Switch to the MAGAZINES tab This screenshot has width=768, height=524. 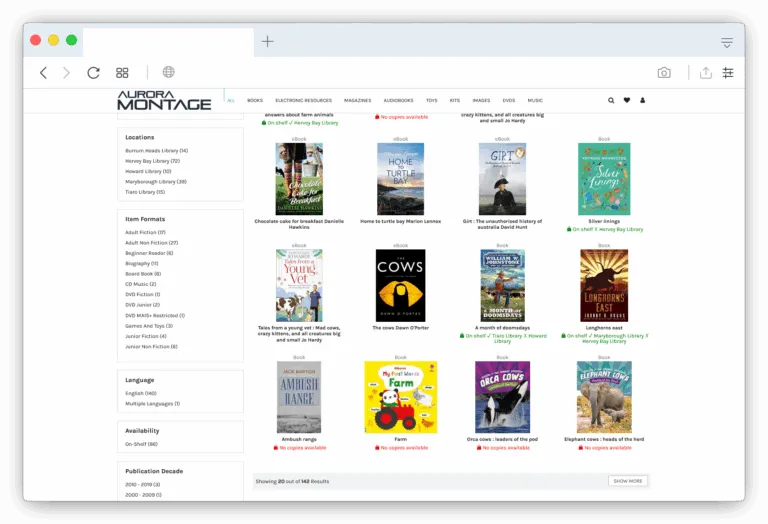coord(358,100)
